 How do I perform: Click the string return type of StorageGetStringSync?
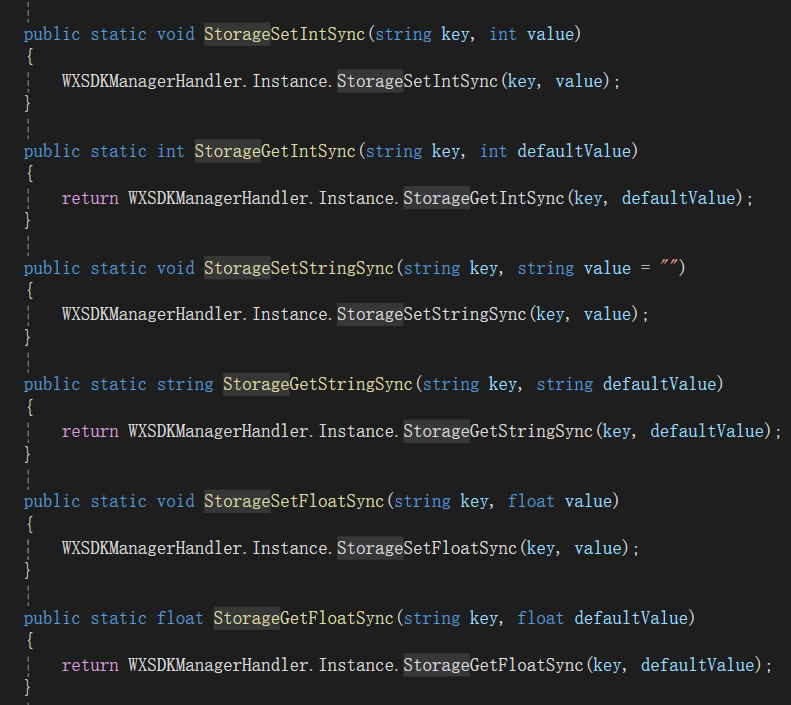click(185, 385)
